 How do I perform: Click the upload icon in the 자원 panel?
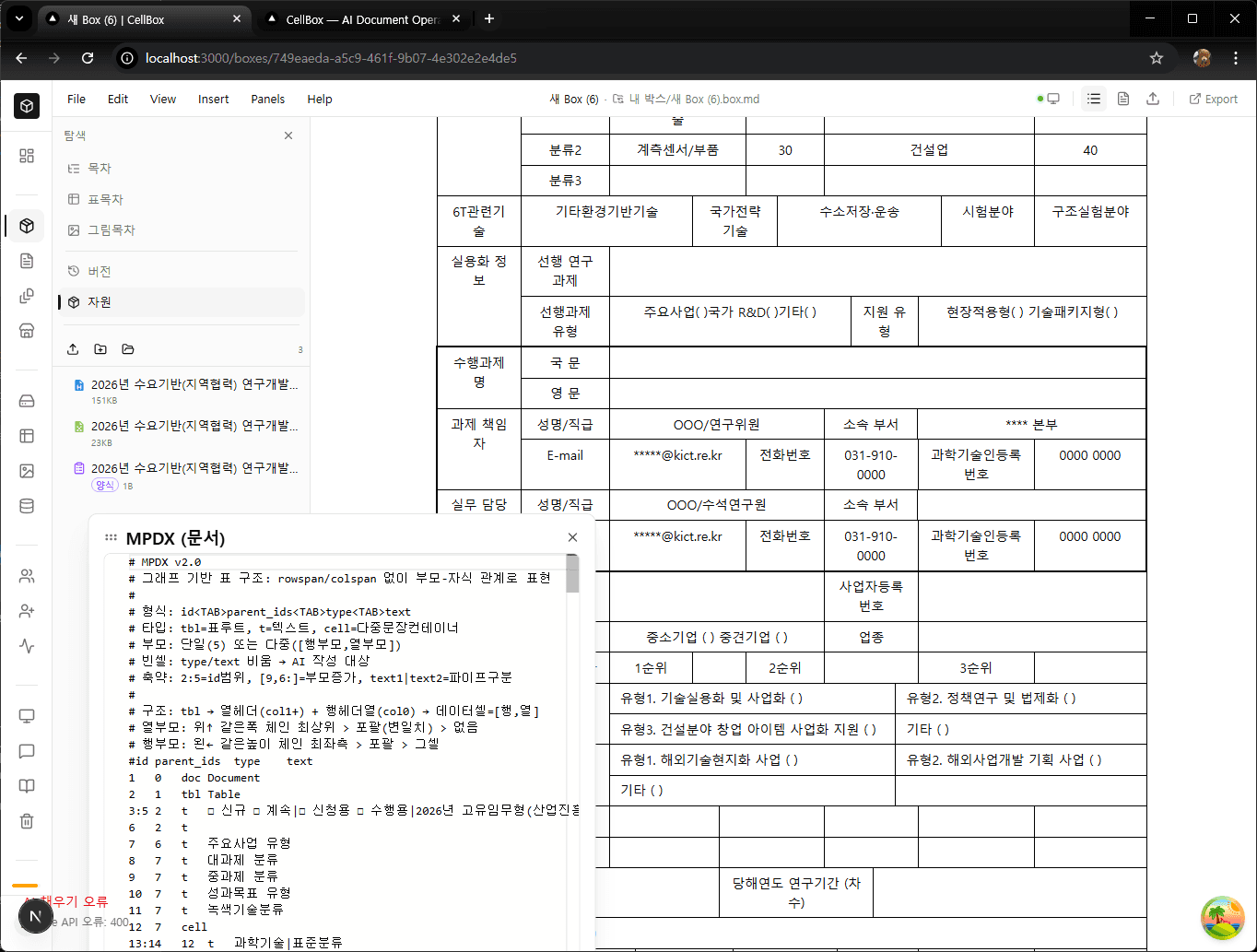coord(73,348)
